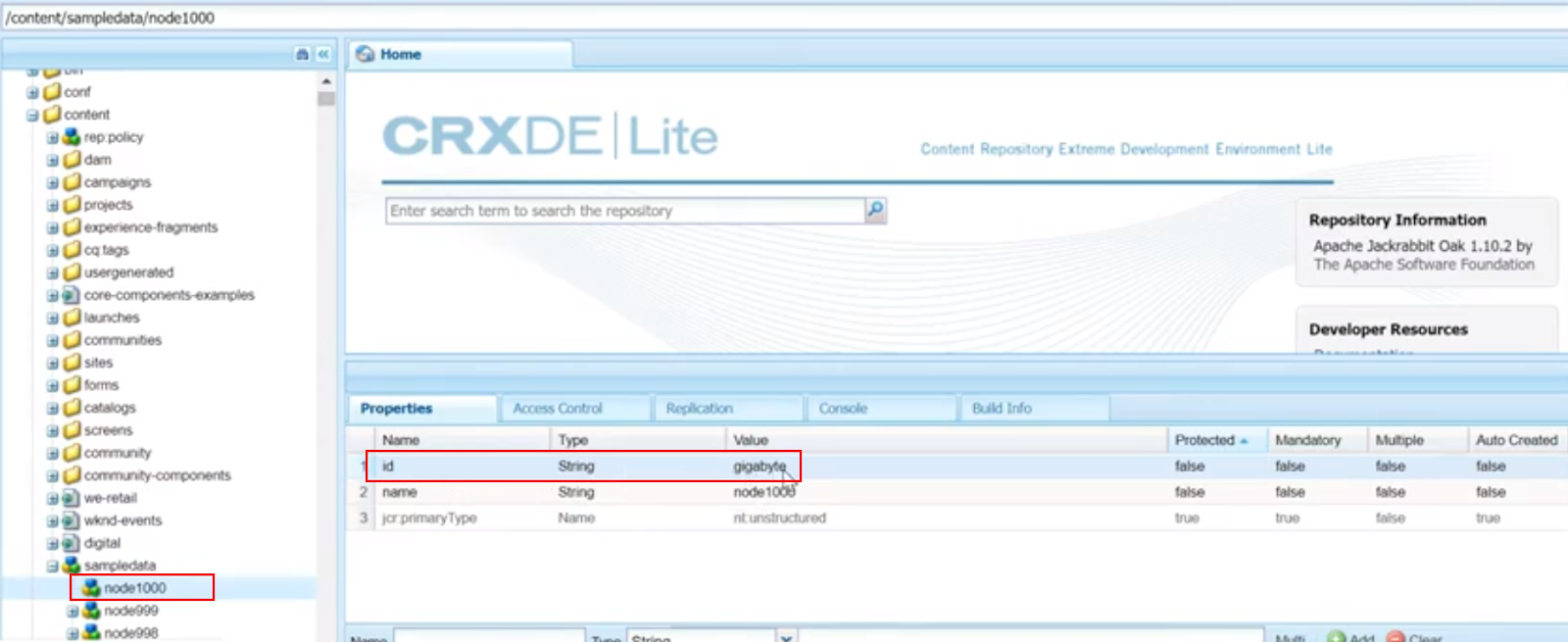The image size is (1568, 642).
Task: Click the tree panel home/pin icon
Action: tap(302, 54)
